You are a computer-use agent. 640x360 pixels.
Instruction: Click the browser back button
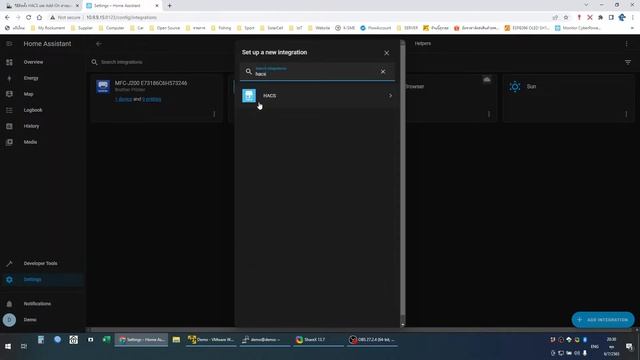click(7, 18)
